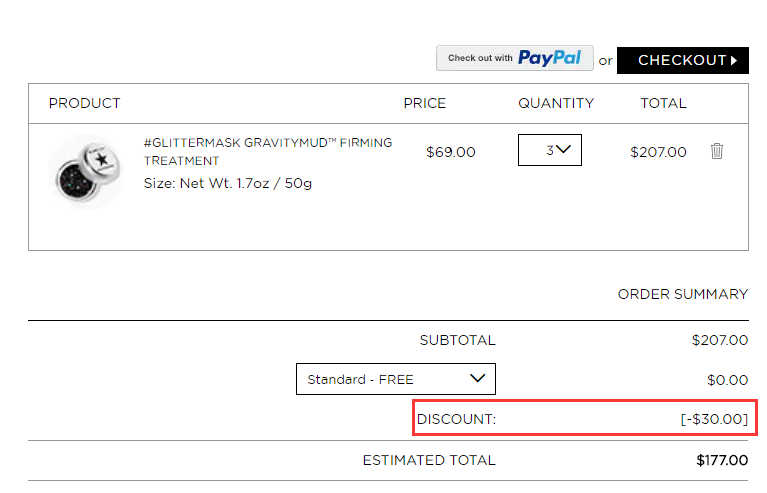
Task: Click the arrow icon on the CHECKOUT button
Action: tap(734, 61)
